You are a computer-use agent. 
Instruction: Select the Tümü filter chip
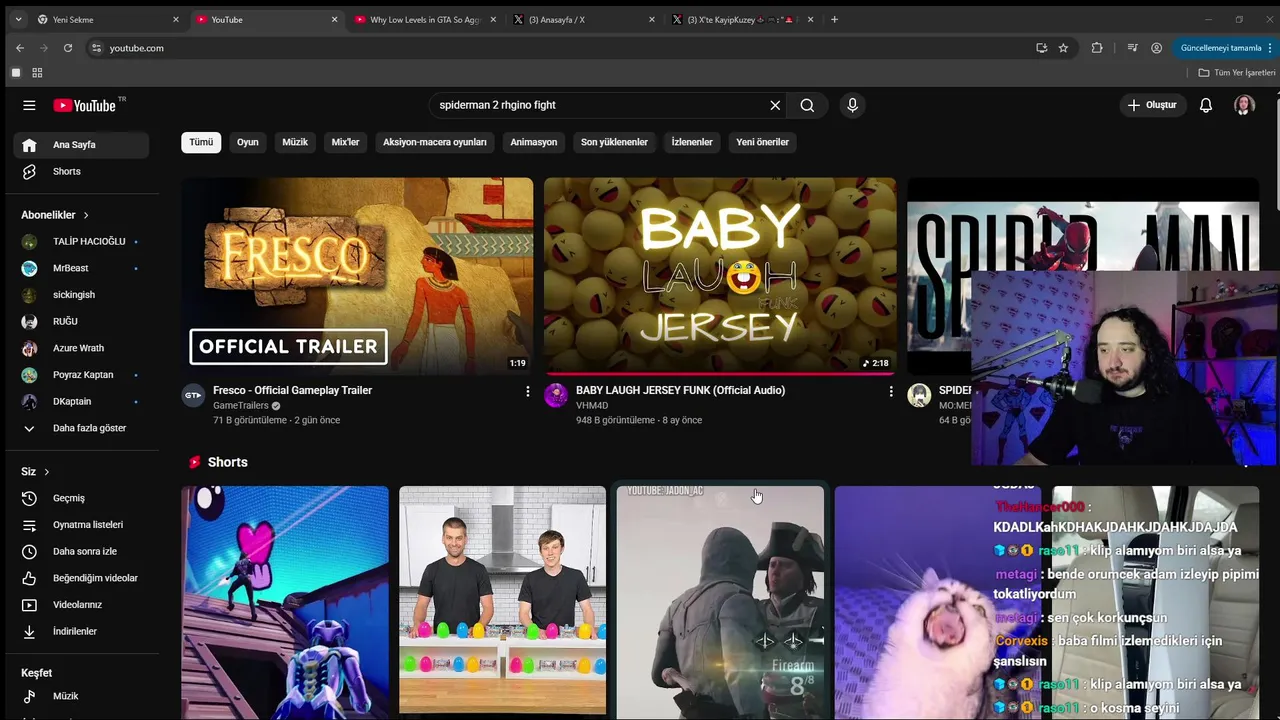pos(201,142)
